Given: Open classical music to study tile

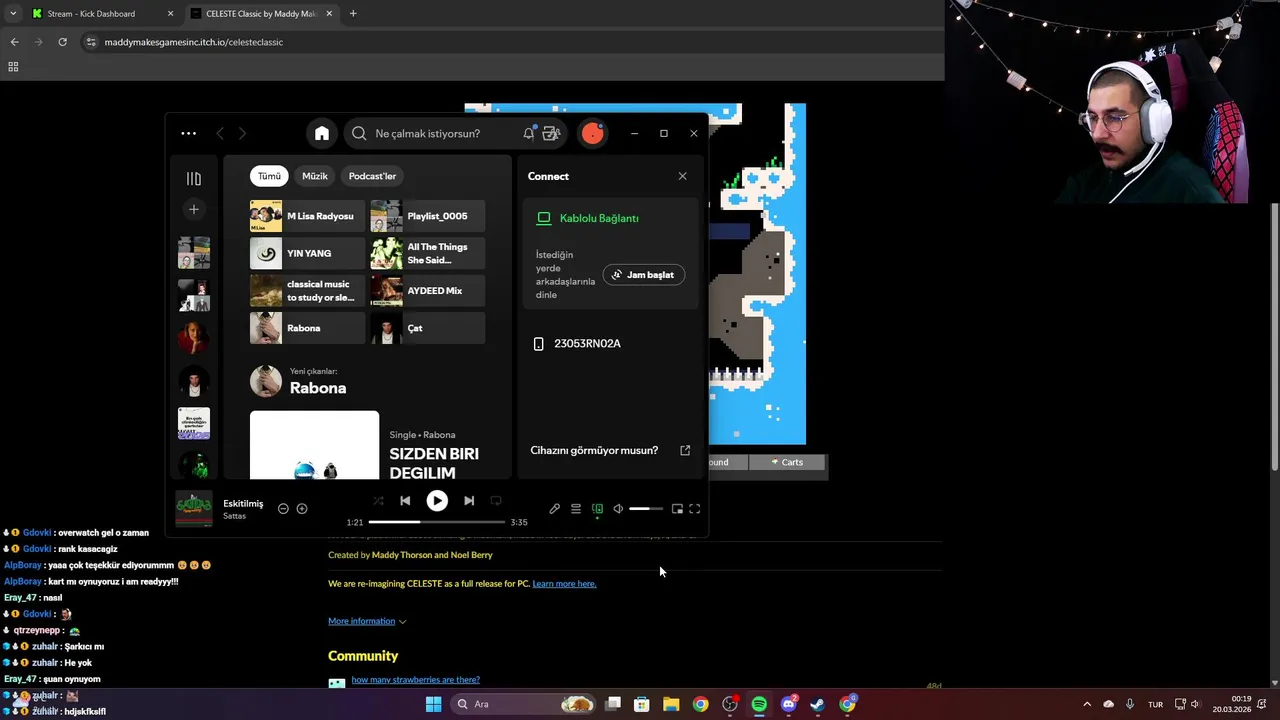Looking at the screenshot, I should click(x=307, y=291).
